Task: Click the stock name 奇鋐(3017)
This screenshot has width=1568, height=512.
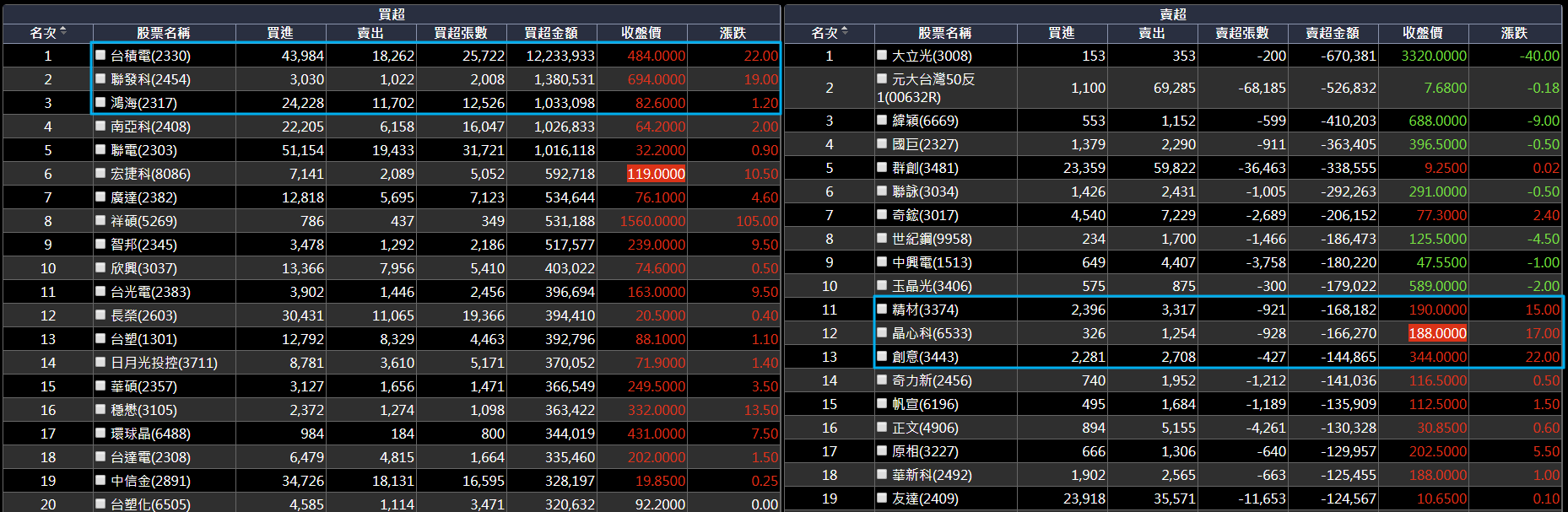Action: pos(925,215)
